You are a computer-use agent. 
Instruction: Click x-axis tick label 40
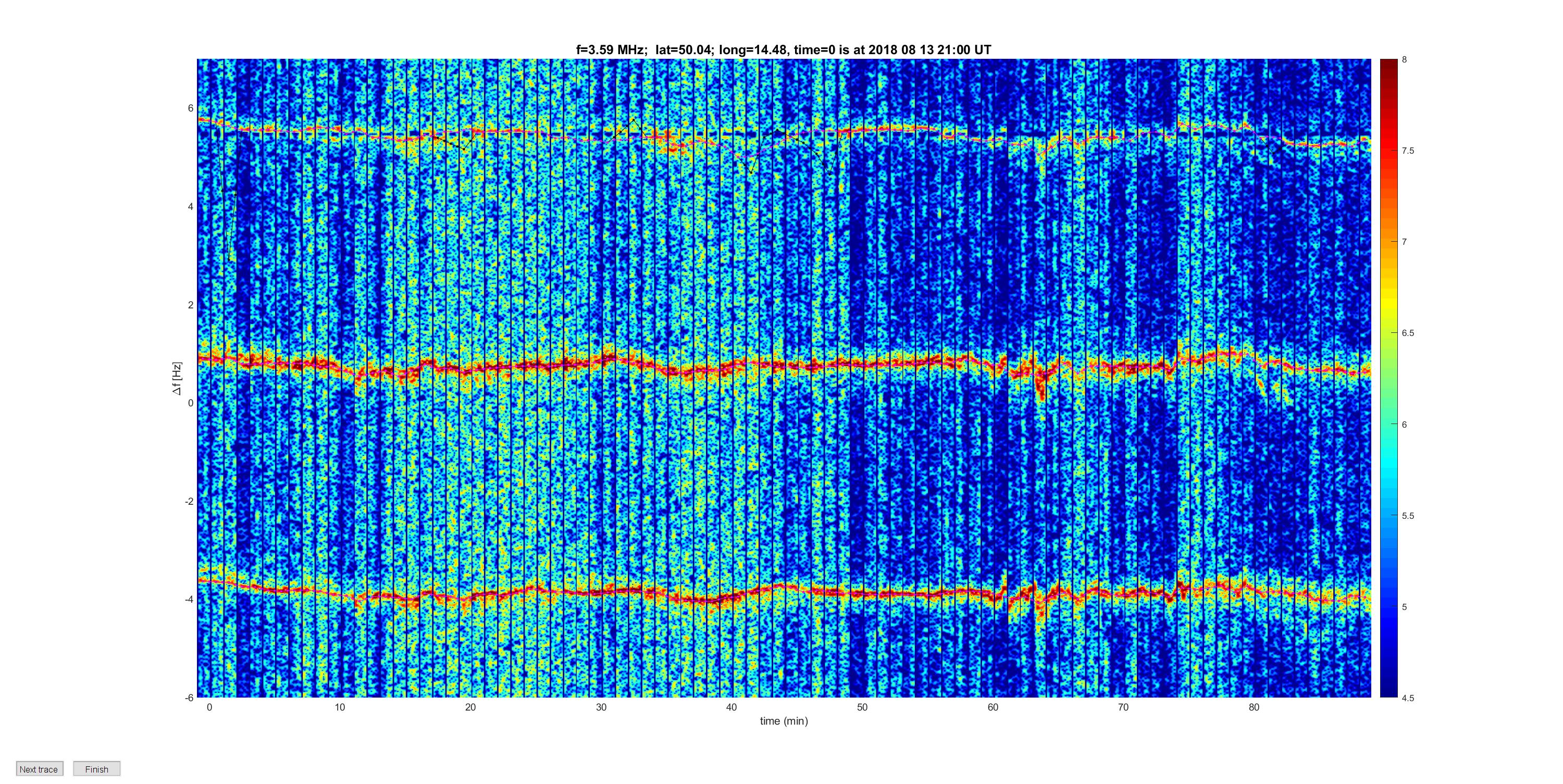[x=732, y=707]
